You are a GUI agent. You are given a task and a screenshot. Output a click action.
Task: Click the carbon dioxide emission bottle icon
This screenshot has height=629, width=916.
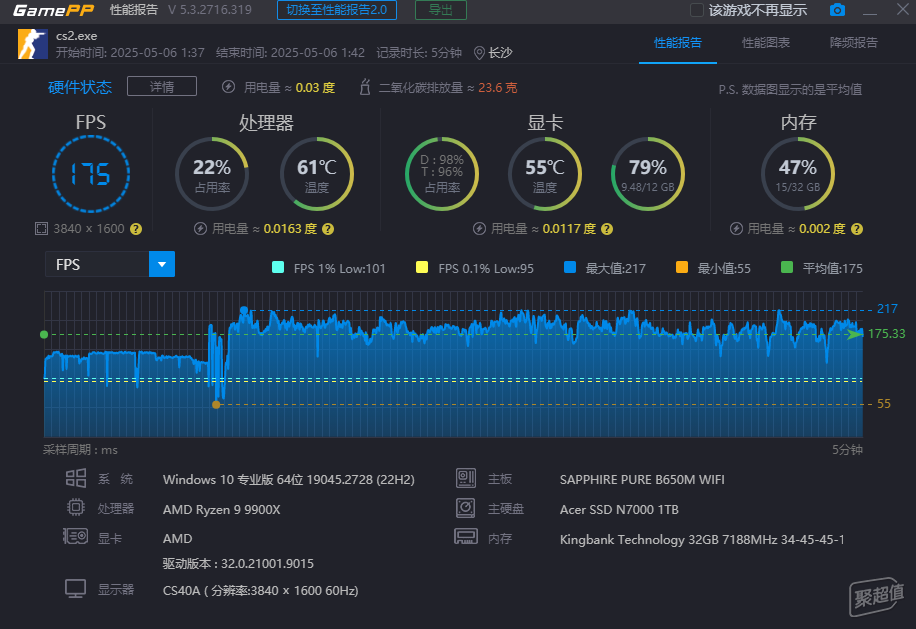pyautogui.click(x=365, y=87)
